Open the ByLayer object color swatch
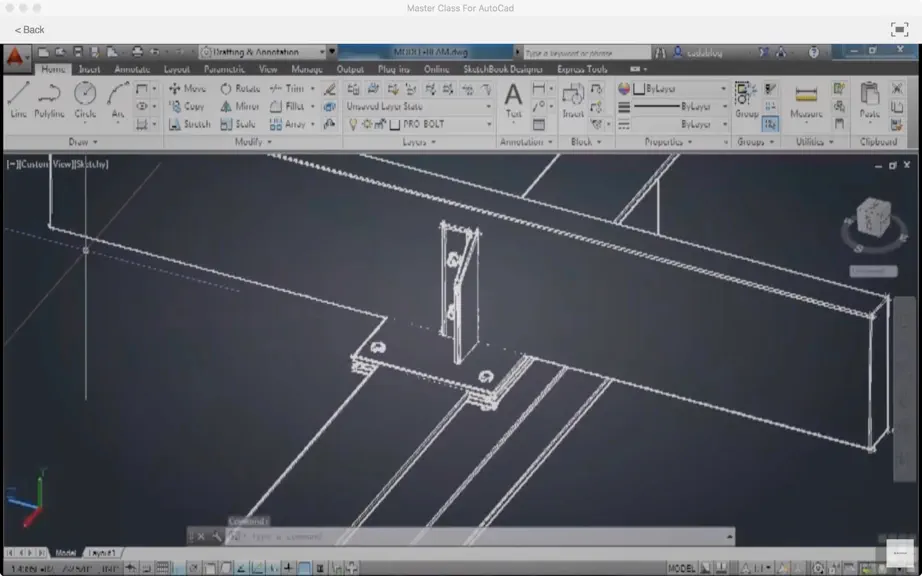This screenshot has width=922, height=576. click(639, 89)
